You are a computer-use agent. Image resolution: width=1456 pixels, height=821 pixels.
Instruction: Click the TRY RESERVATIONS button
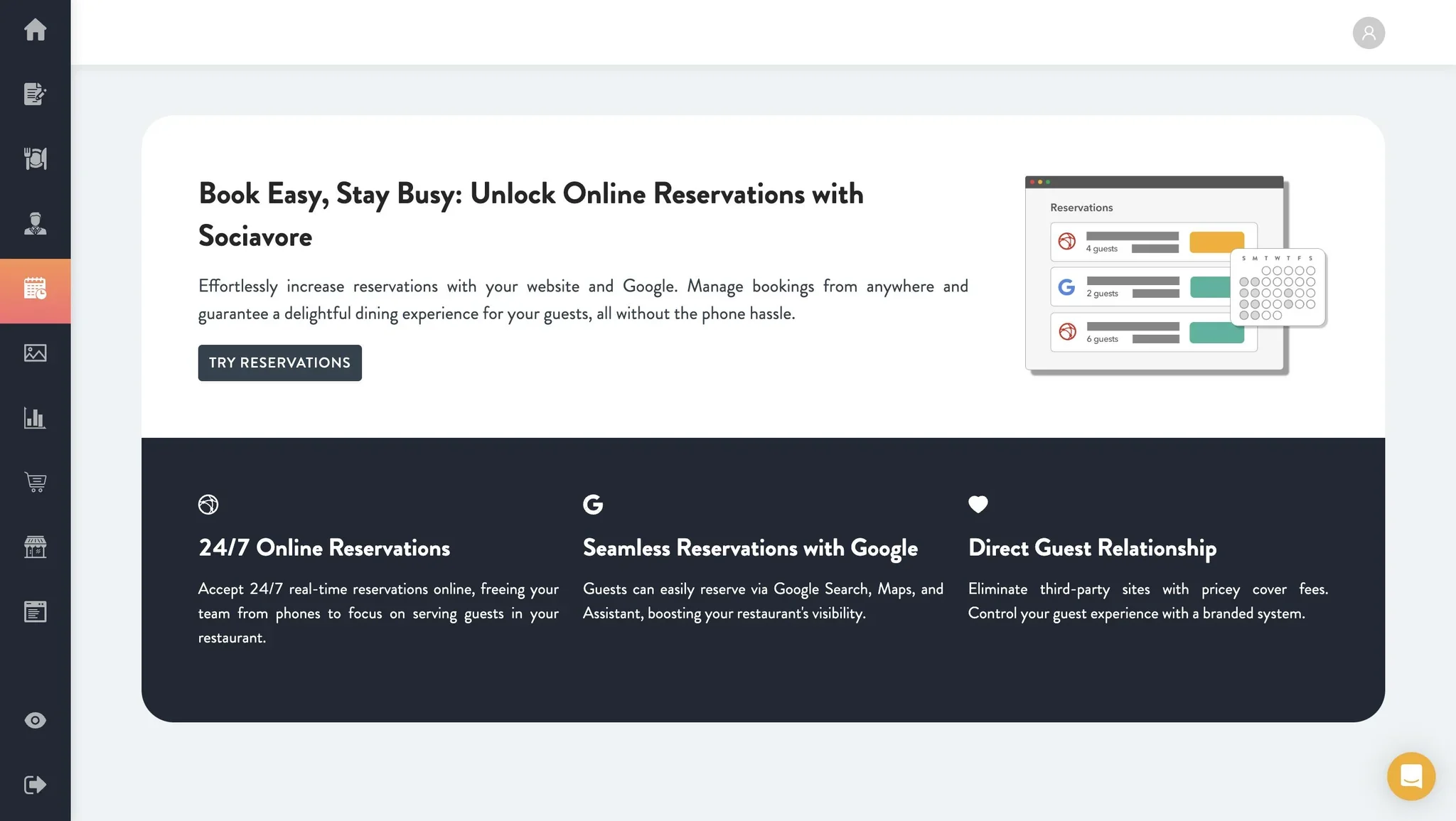tap(279, 363)
